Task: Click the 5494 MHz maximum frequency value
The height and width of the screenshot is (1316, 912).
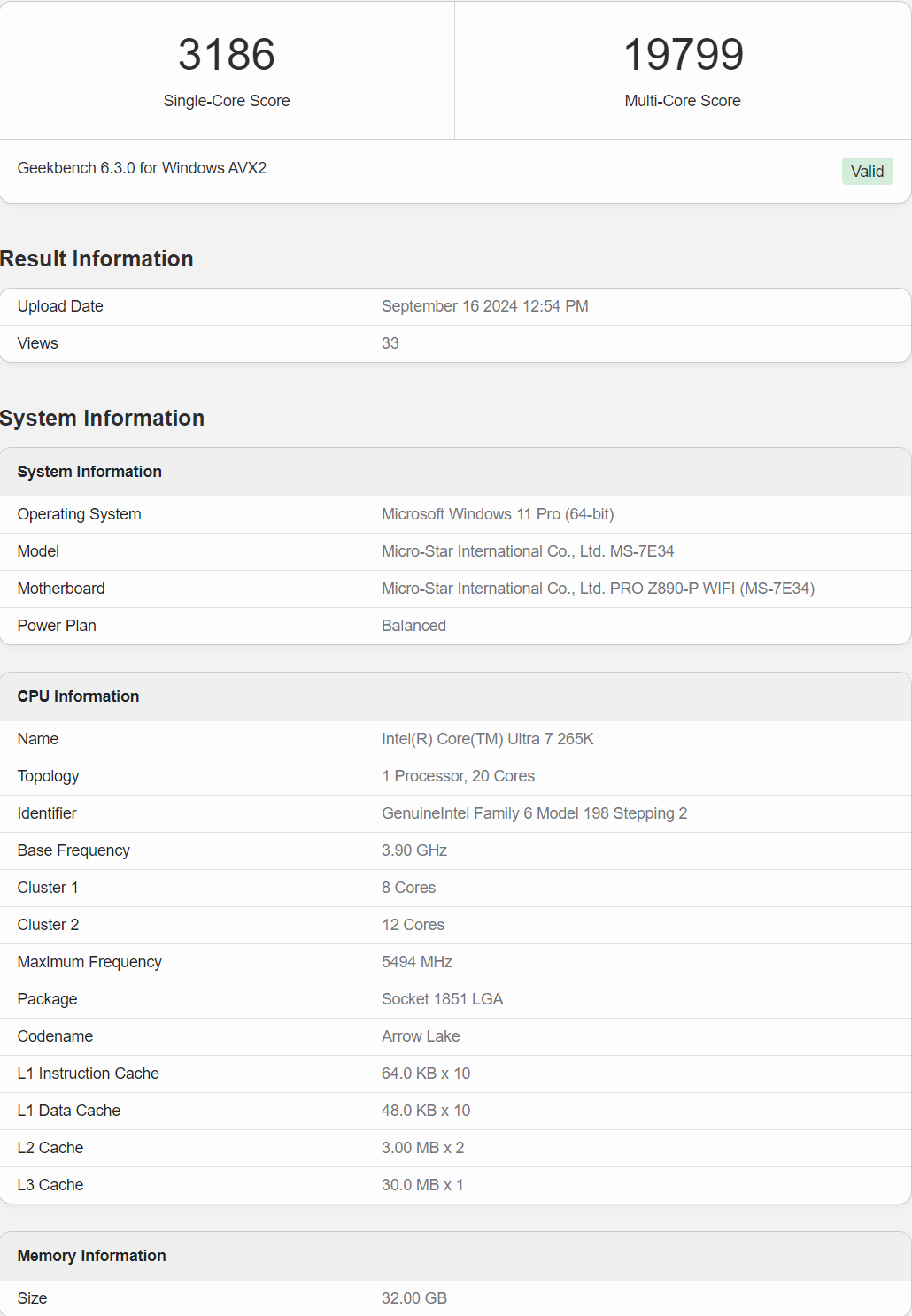Action: pyautogui.click(x=417, y=962)
